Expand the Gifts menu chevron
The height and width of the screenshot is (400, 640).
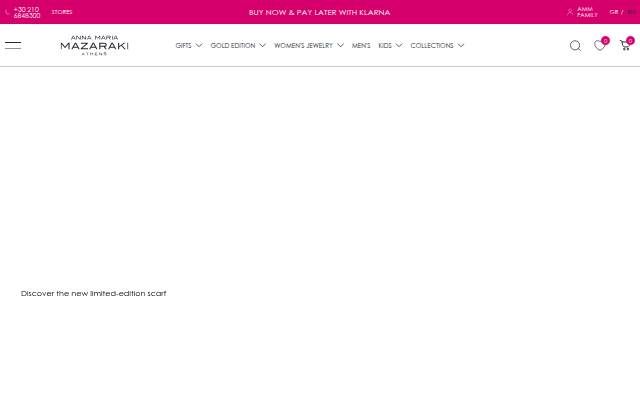(199, 45)
